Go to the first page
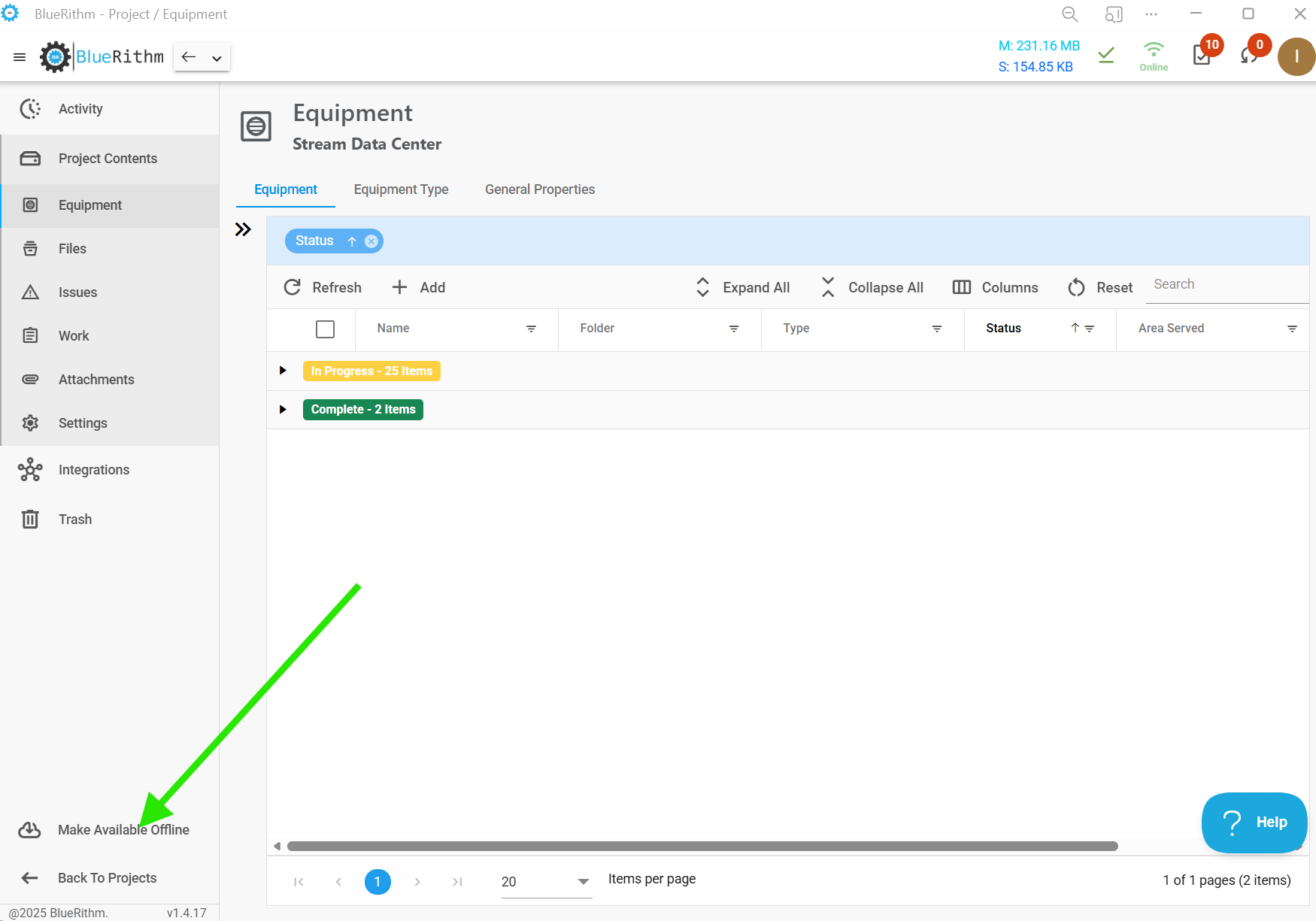Viewport: 1316px width, 921px height. pos(299,882)
